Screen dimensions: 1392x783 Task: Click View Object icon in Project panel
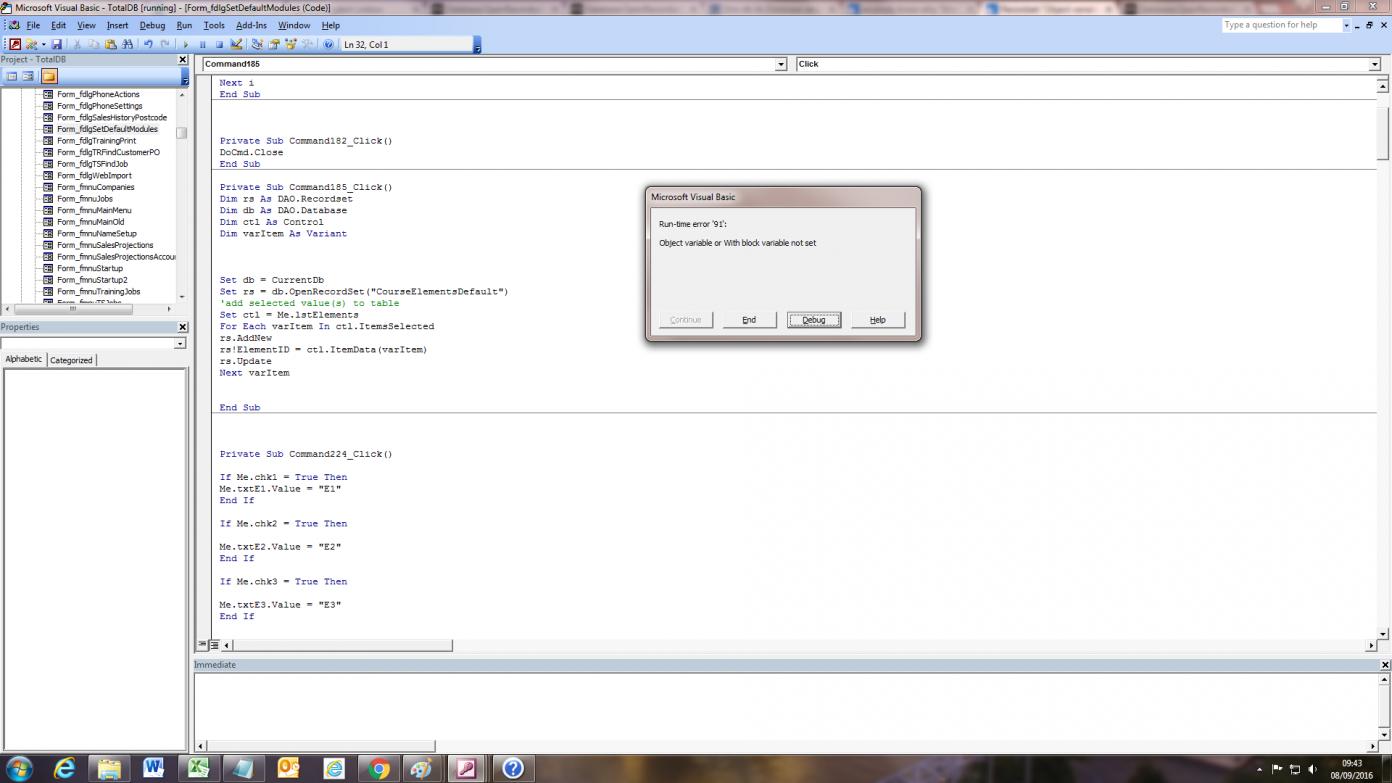click(28, 76)
